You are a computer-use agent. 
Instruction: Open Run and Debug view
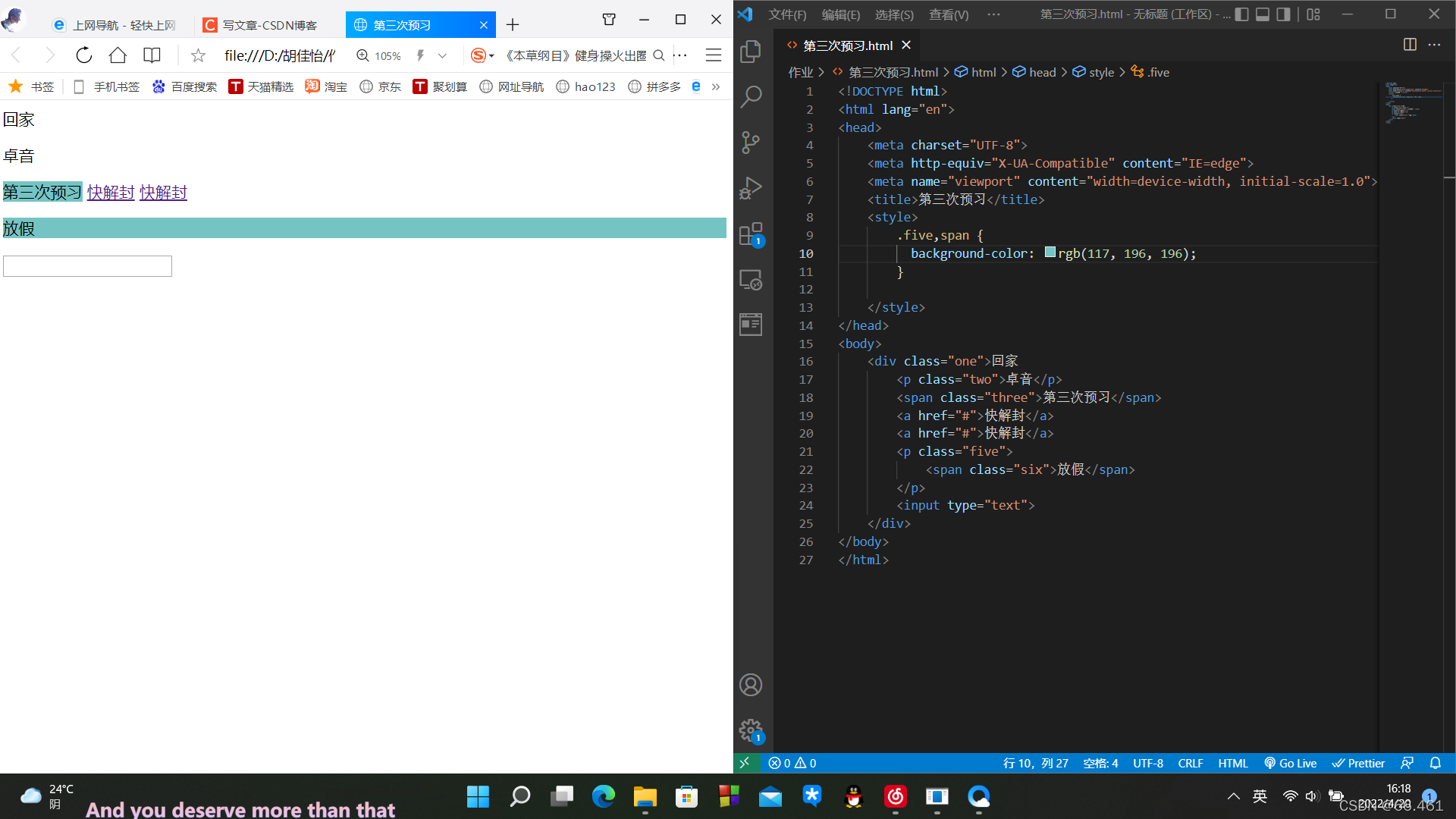click(751, 188)
